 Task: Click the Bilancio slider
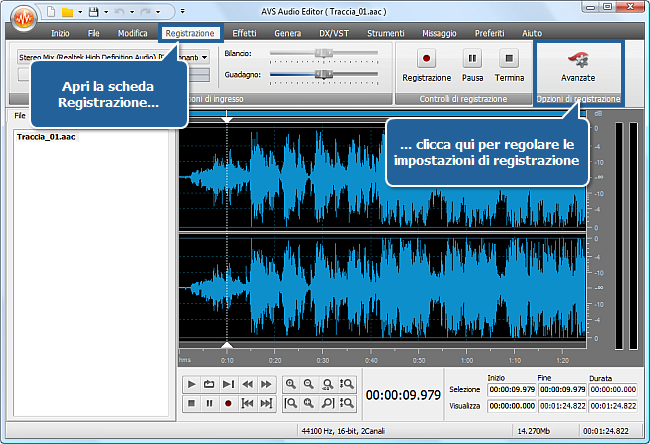[325, 54]
